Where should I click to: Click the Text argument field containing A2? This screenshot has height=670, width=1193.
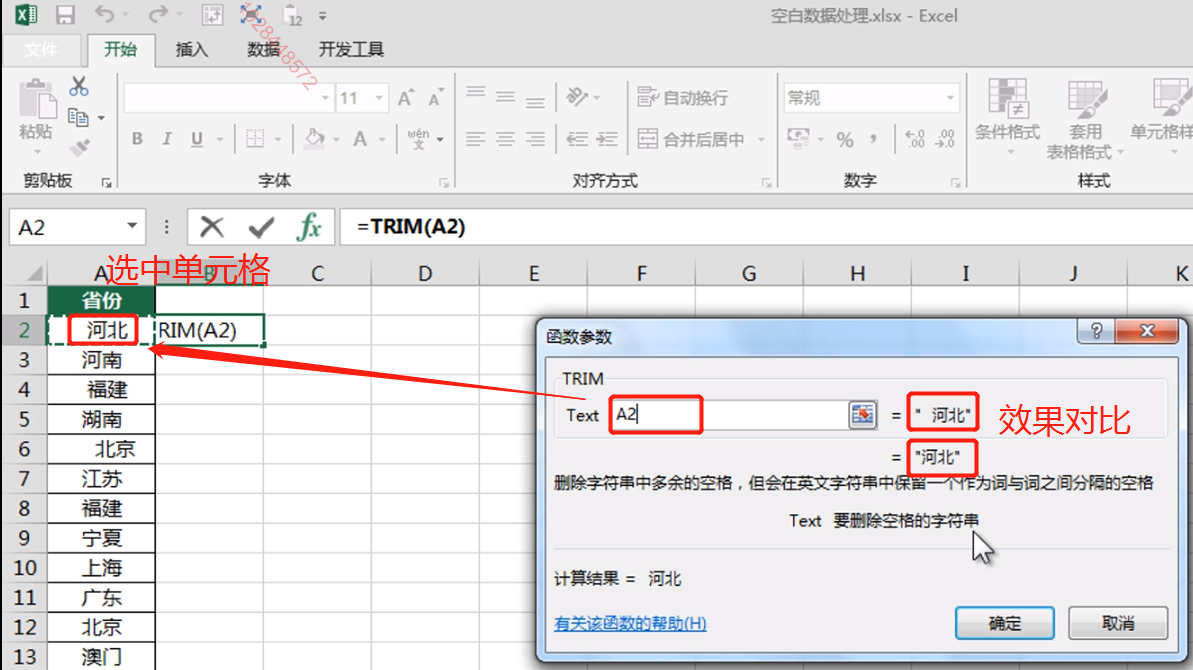[x=728, y=415]
